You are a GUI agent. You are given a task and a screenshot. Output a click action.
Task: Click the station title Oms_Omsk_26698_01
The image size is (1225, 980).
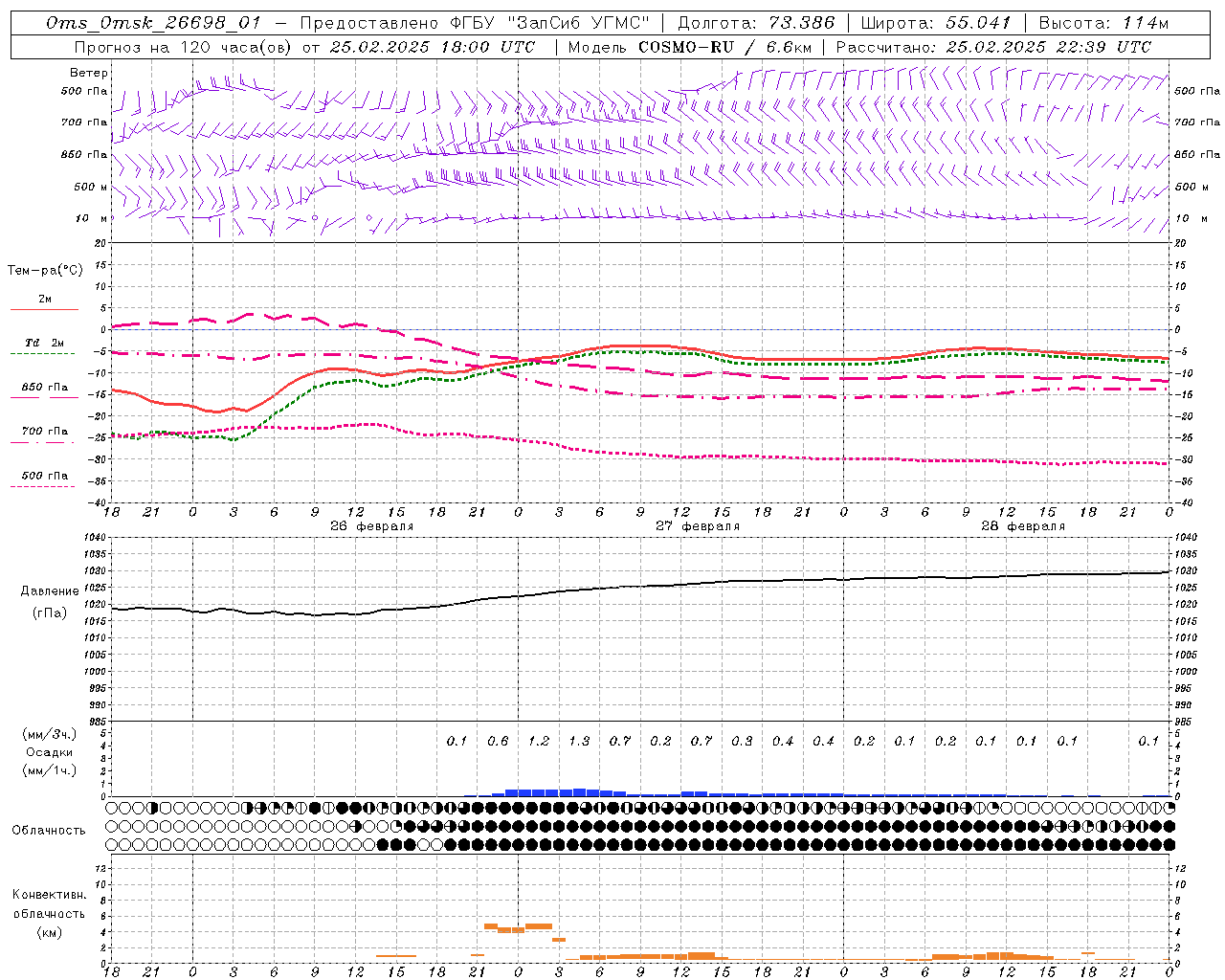tap(153, 23)
